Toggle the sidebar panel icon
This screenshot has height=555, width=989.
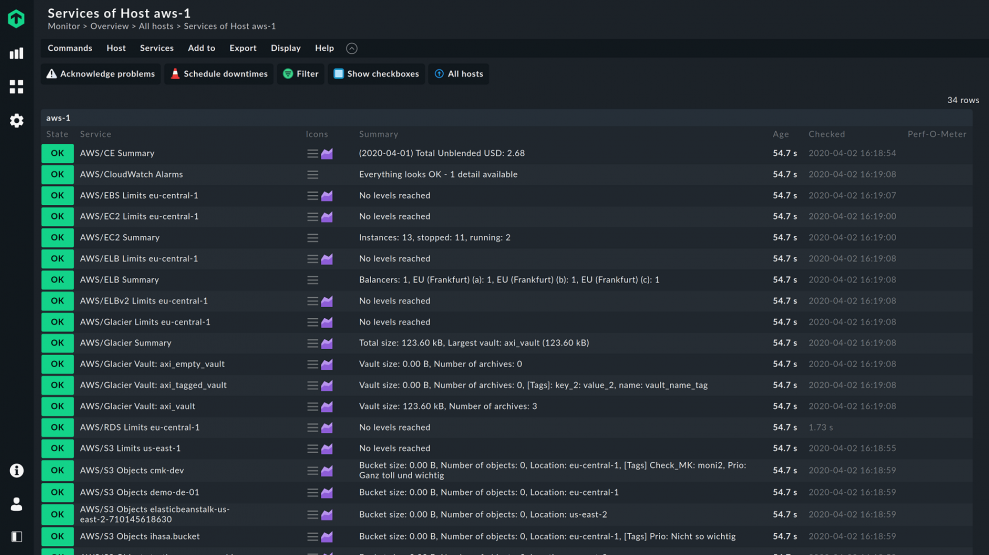[x=16, y=537]
